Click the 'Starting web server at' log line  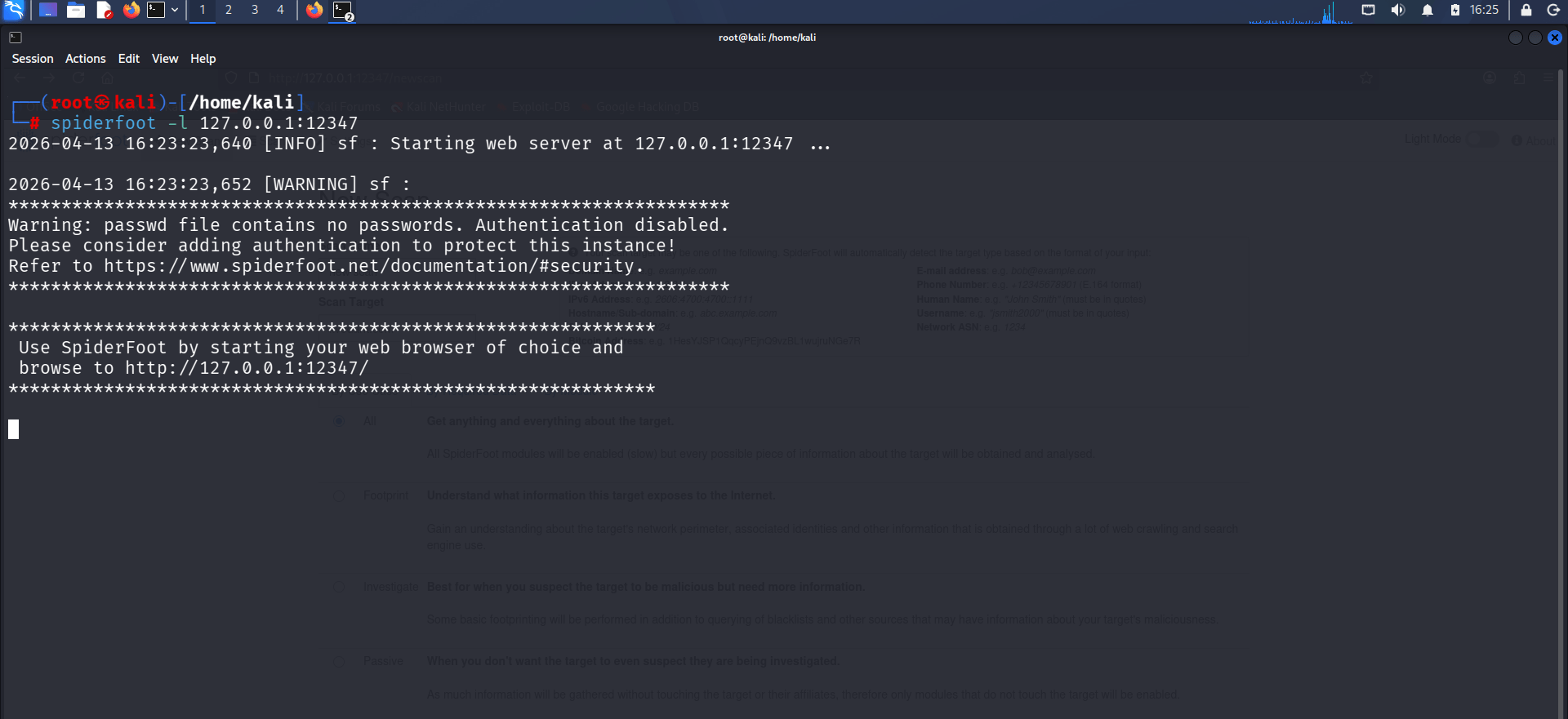[x=420, y=144]
